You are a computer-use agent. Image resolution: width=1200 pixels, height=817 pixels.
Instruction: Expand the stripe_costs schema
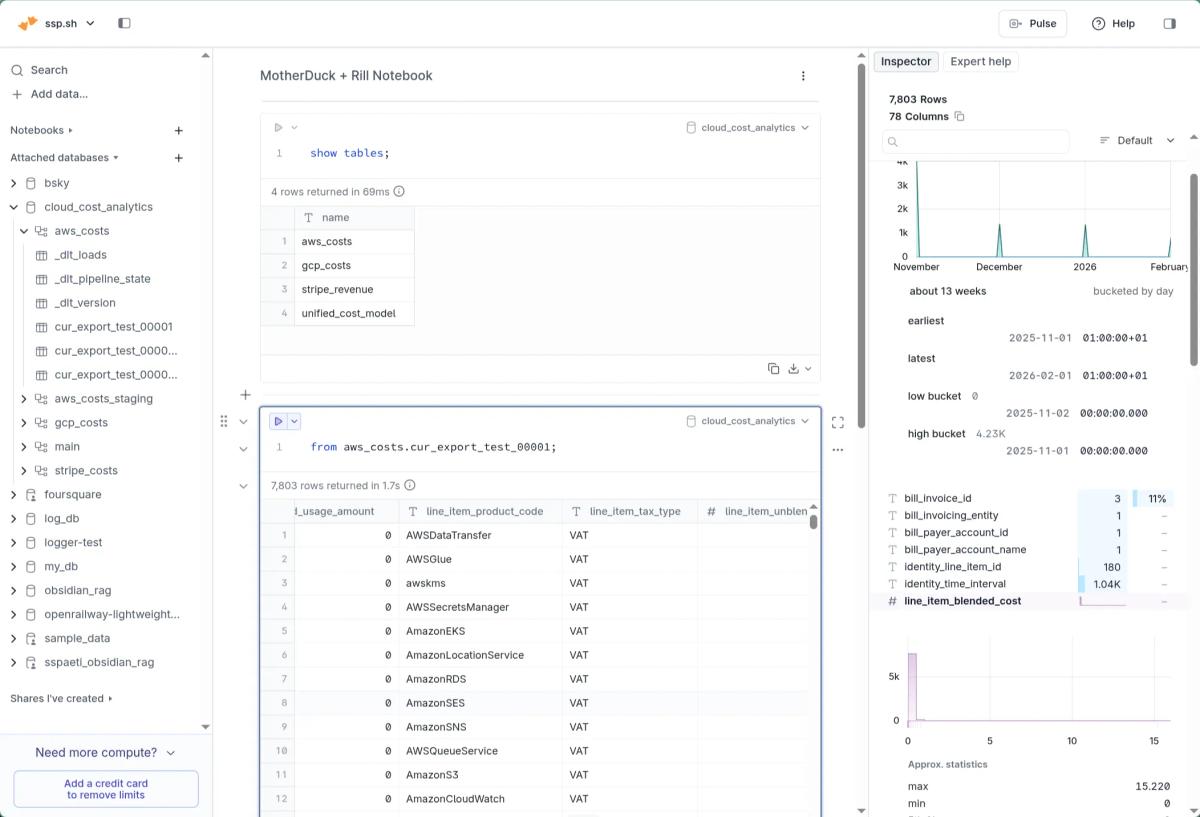(x=24, y=471)
